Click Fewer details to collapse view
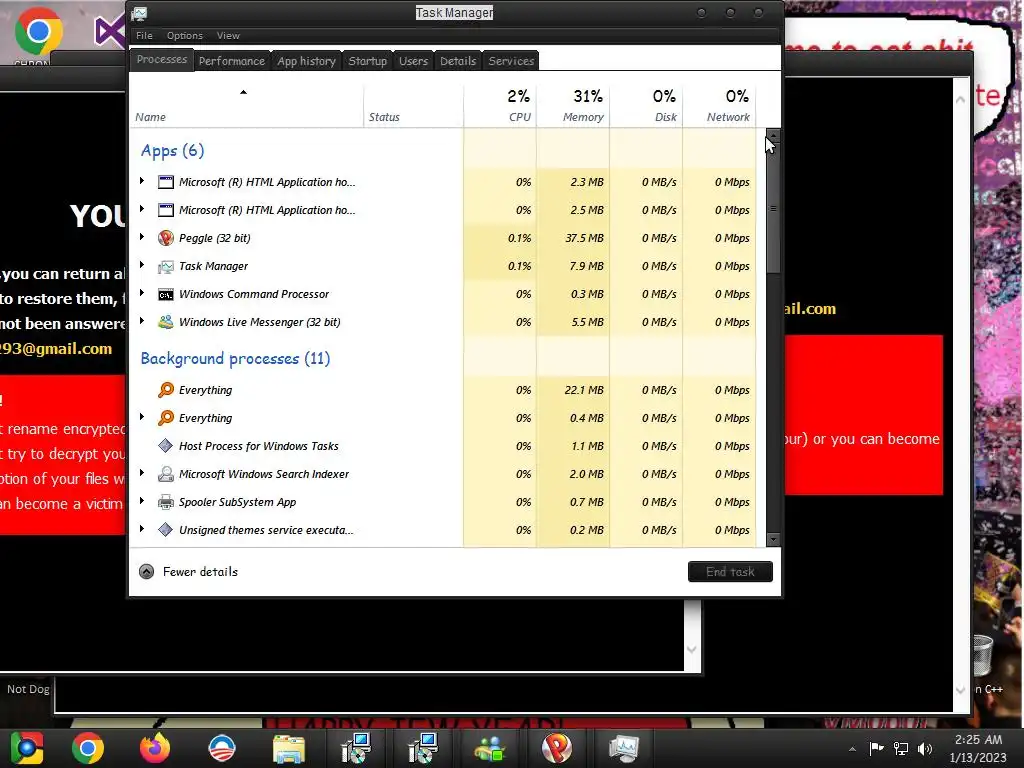This screenshot has height=768, width=1024. click(189, 572)
